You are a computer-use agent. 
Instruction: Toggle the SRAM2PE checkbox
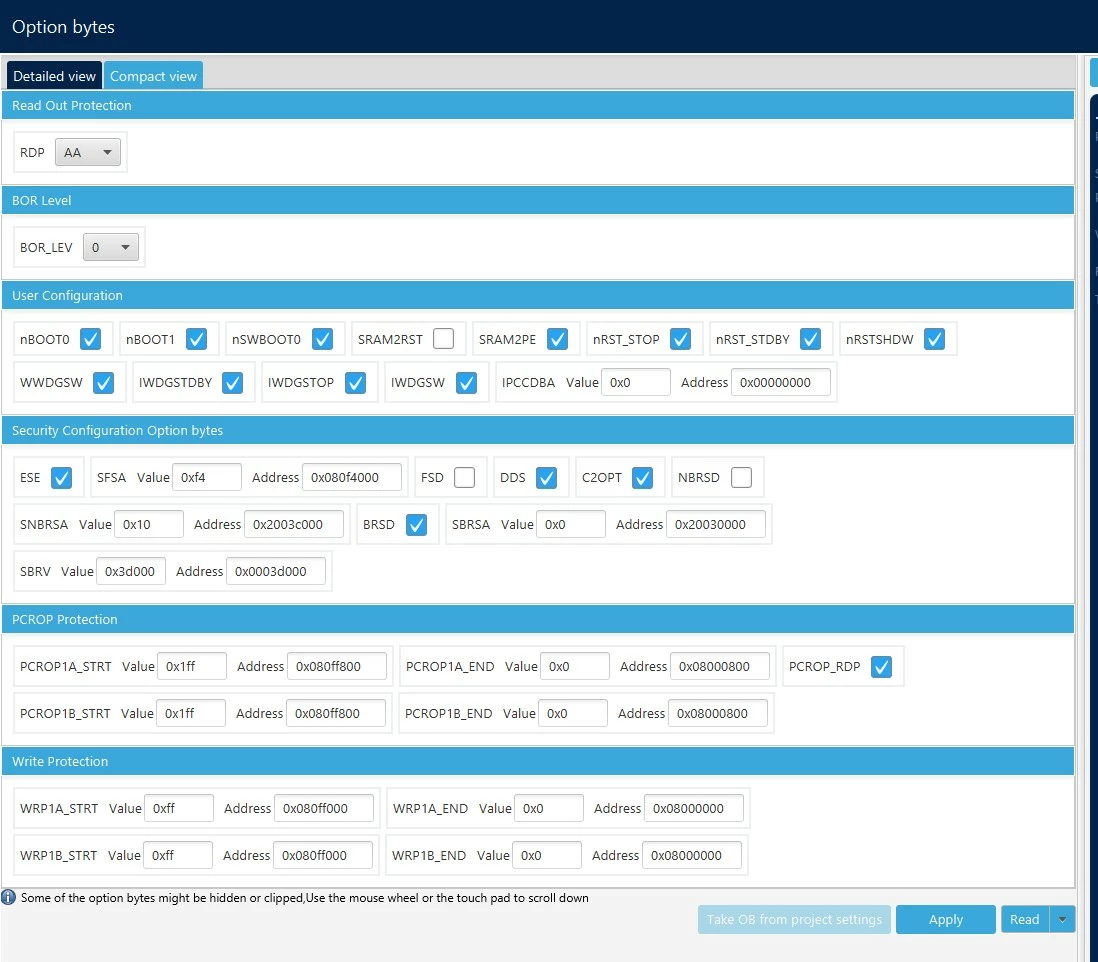point(557,339)
